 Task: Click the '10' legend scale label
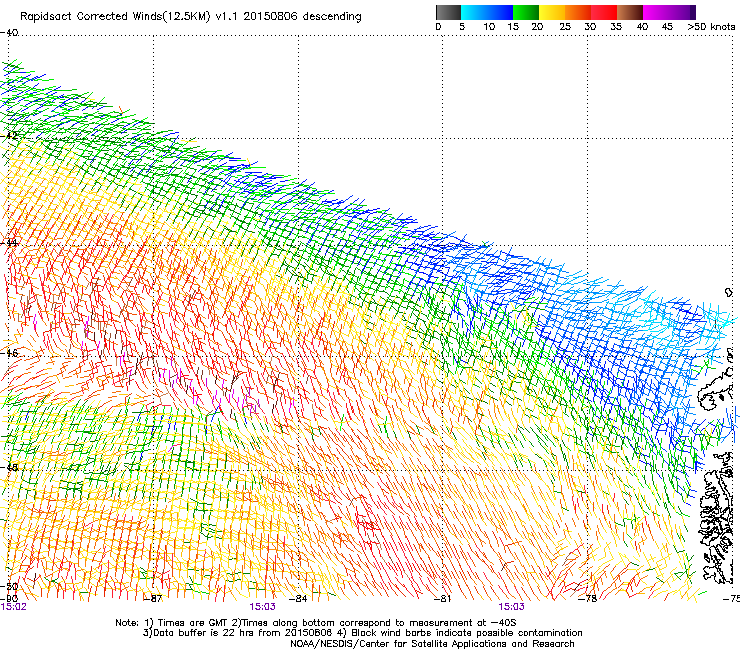[x=489, y=26]
